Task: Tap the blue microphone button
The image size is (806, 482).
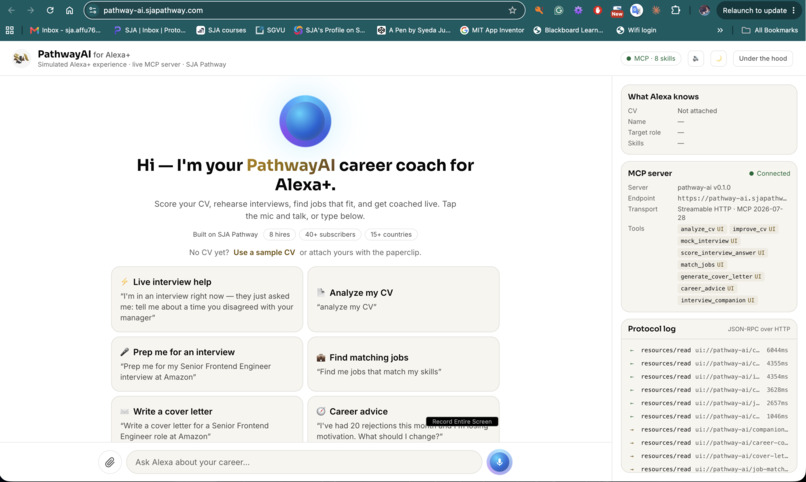Action: 499,462
